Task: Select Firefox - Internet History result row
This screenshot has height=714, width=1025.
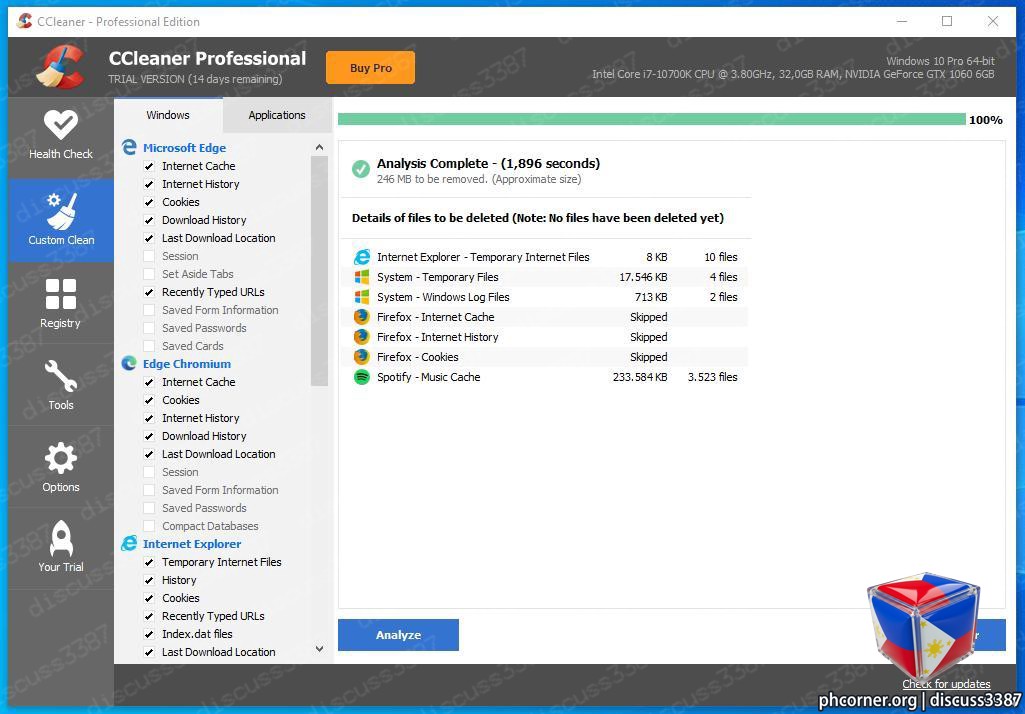Action: click(546, 337)
